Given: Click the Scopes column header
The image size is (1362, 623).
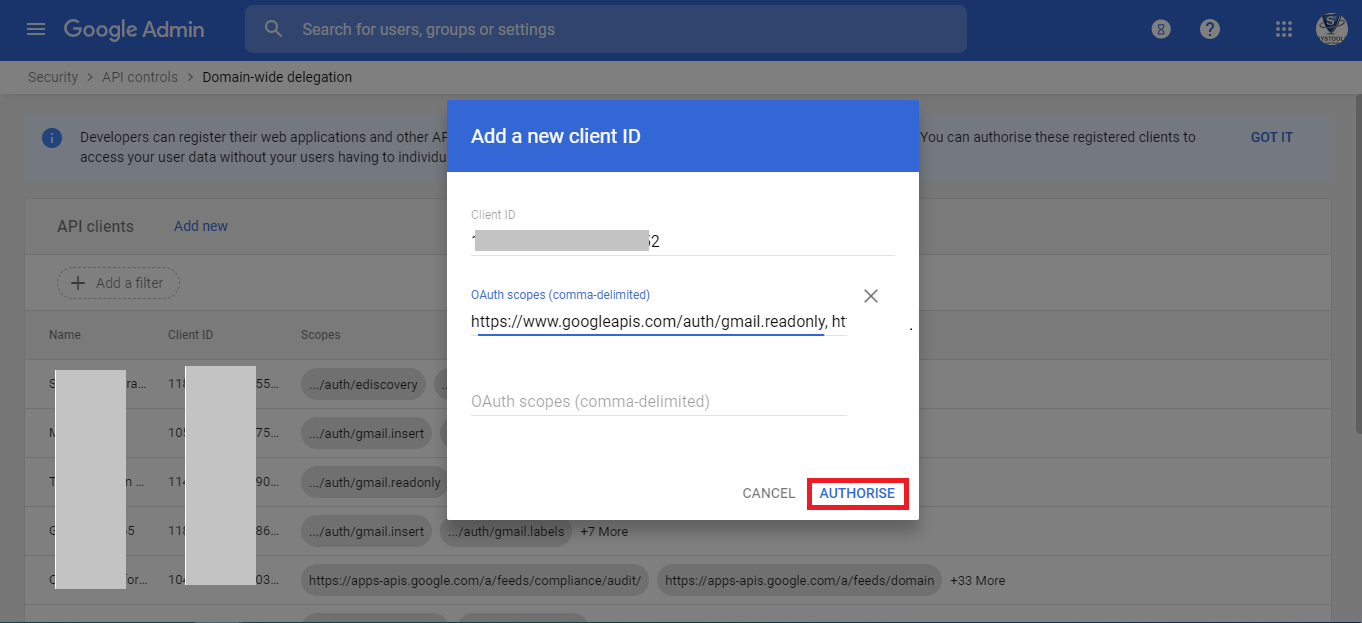Looking at the screenshot, I should click(321, 335).
